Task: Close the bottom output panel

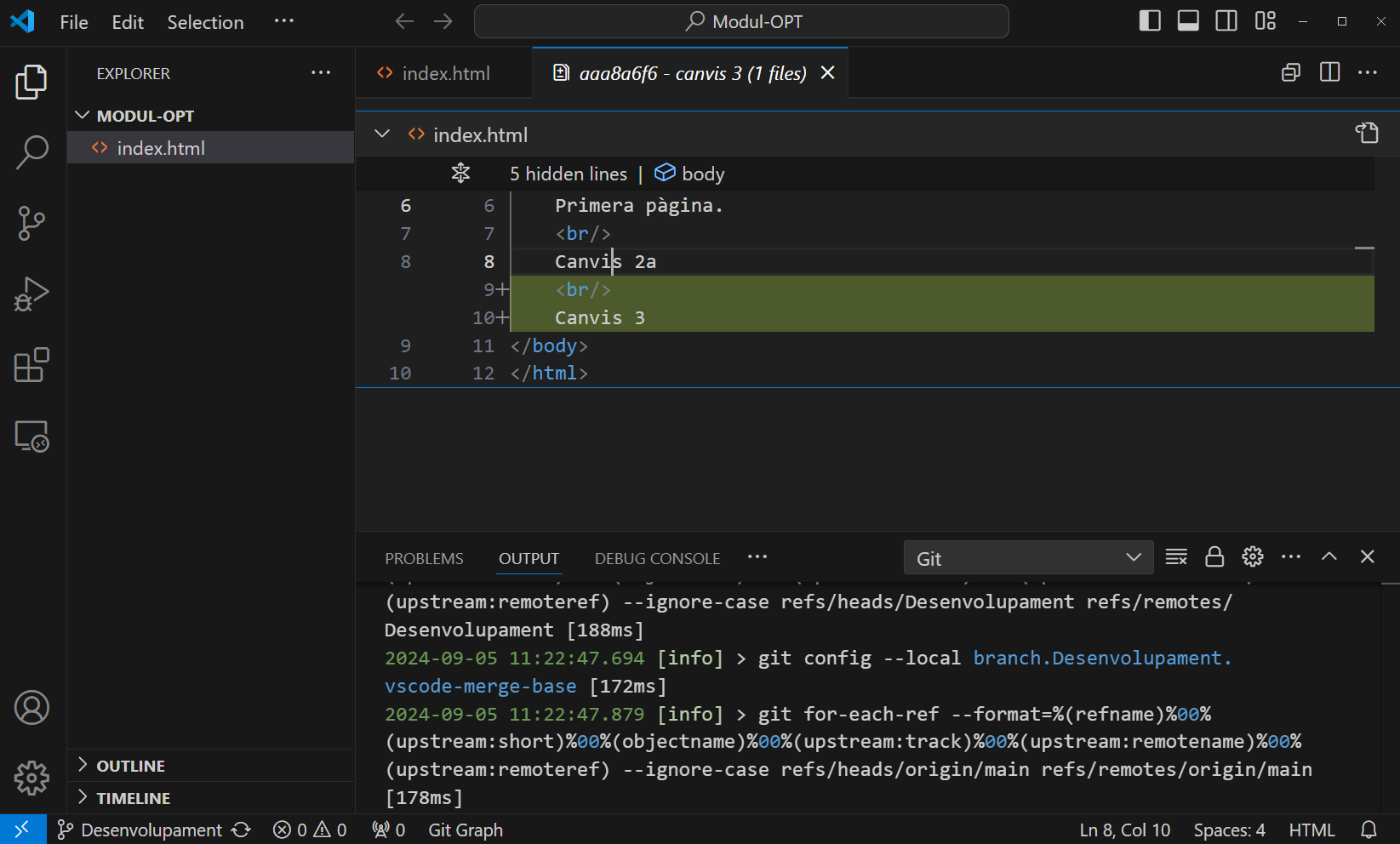Action: (1368, 557)
